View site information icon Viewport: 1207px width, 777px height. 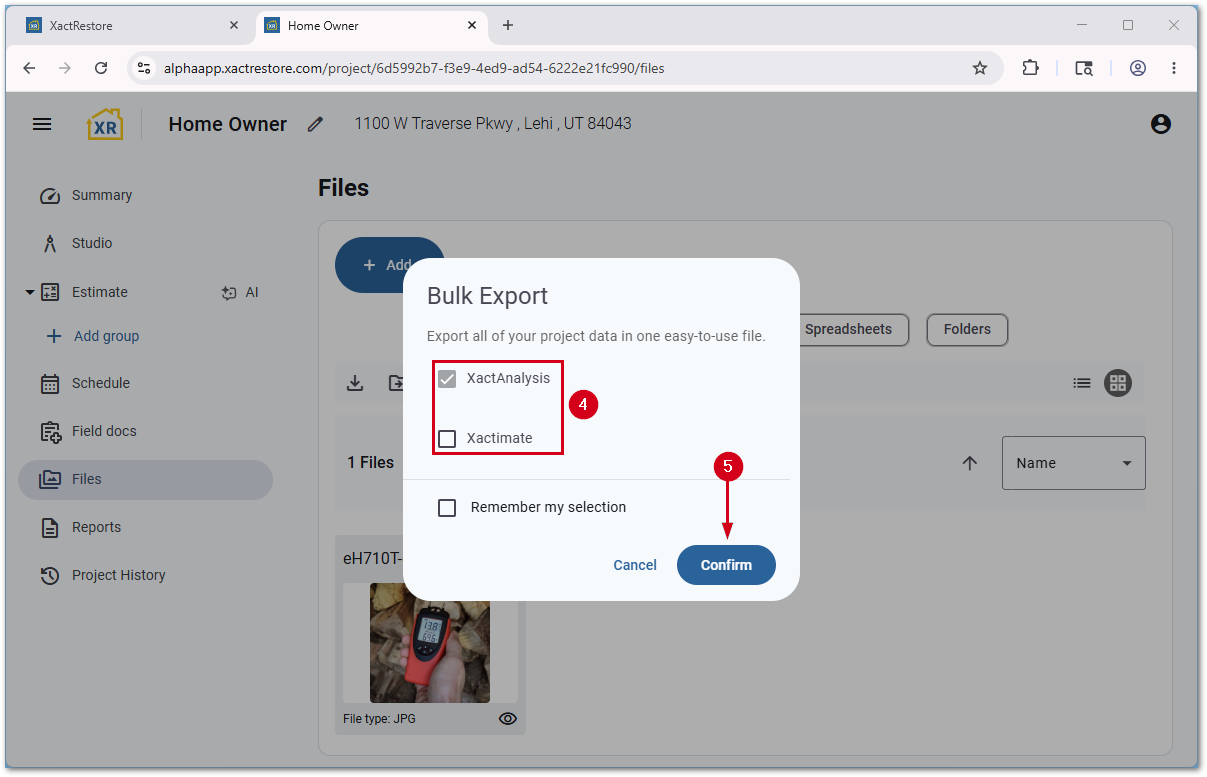144,68
